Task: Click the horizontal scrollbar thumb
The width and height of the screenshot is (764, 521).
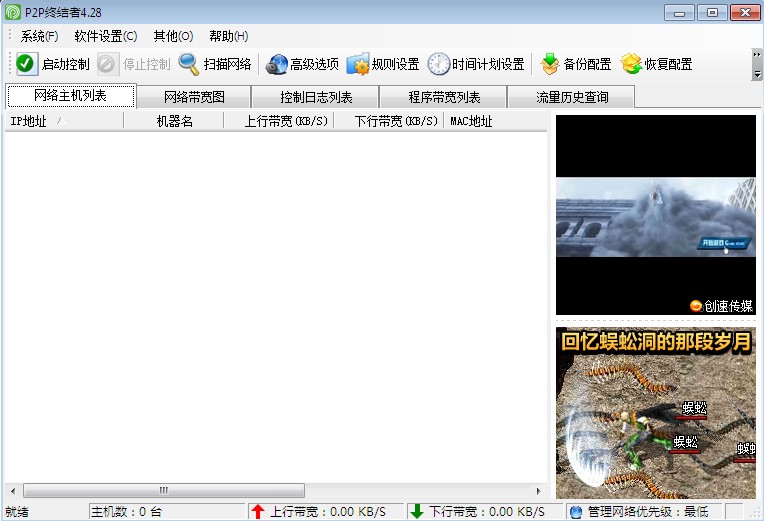Action: pyautogui.click(x=164, y=490)
